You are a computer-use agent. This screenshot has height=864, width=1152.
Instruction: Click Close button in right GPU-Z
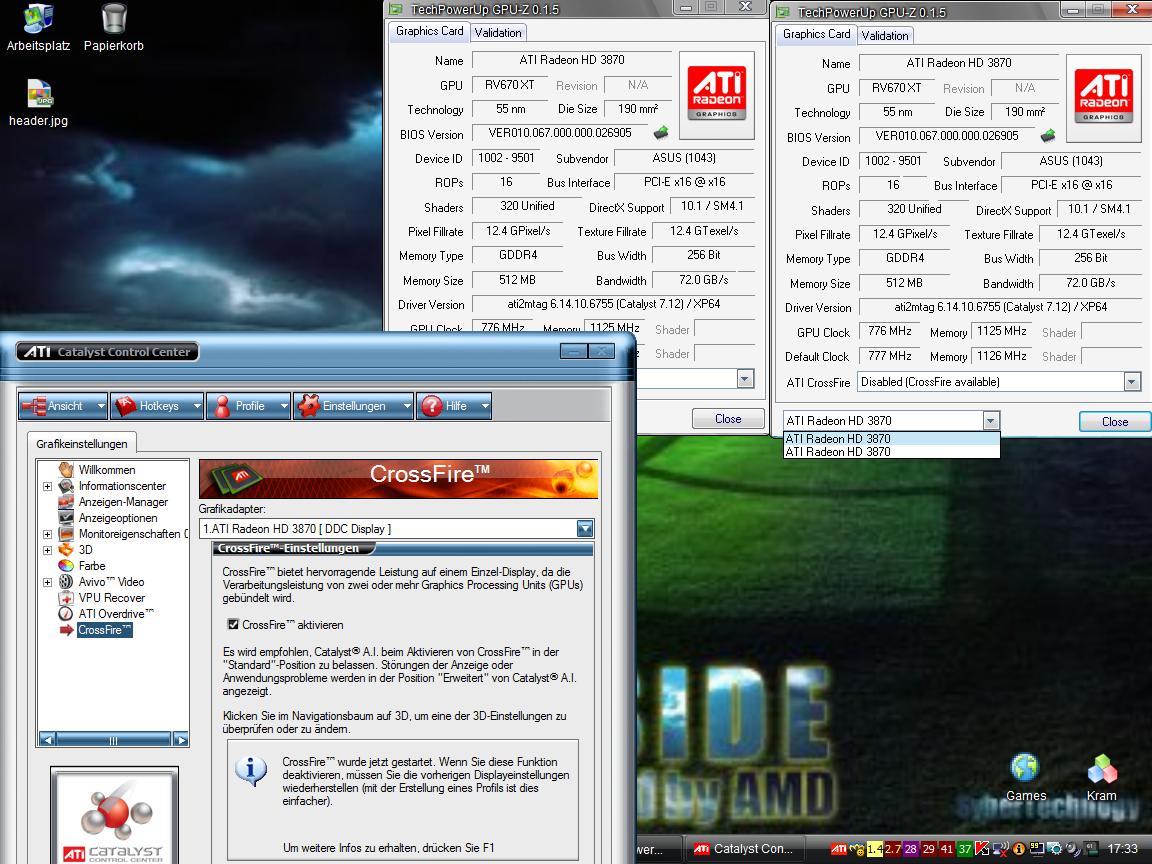pyautogui.click(x=1115, y=422)
